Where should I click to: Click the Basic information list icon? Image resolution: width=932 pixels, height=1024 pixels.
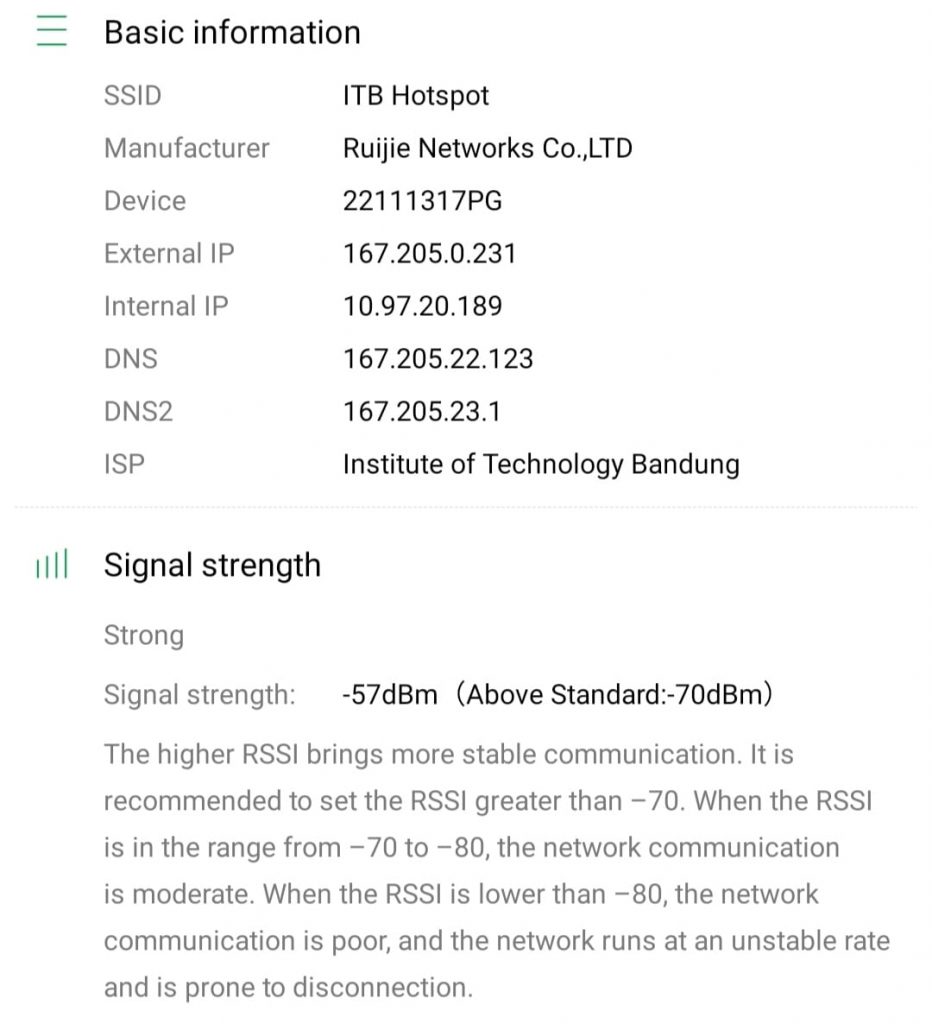[x=51, y=32]
